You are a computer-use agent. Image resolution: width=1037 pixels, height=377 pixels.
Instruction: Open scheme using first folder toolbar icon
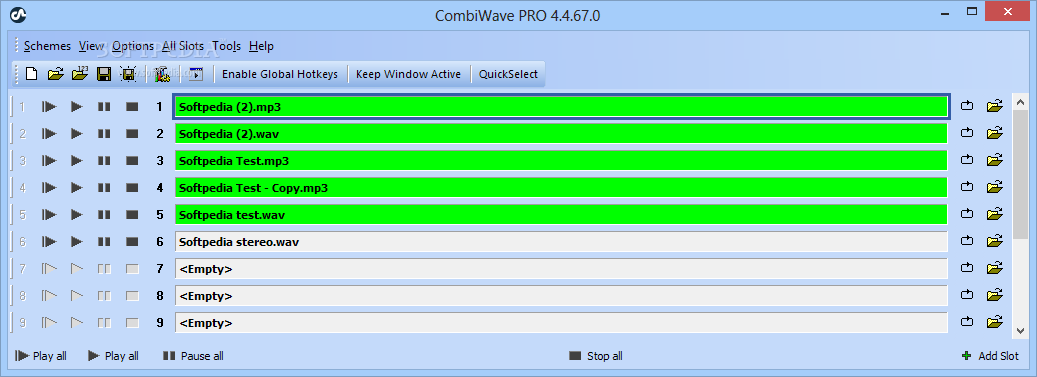(x=56, y=74)
